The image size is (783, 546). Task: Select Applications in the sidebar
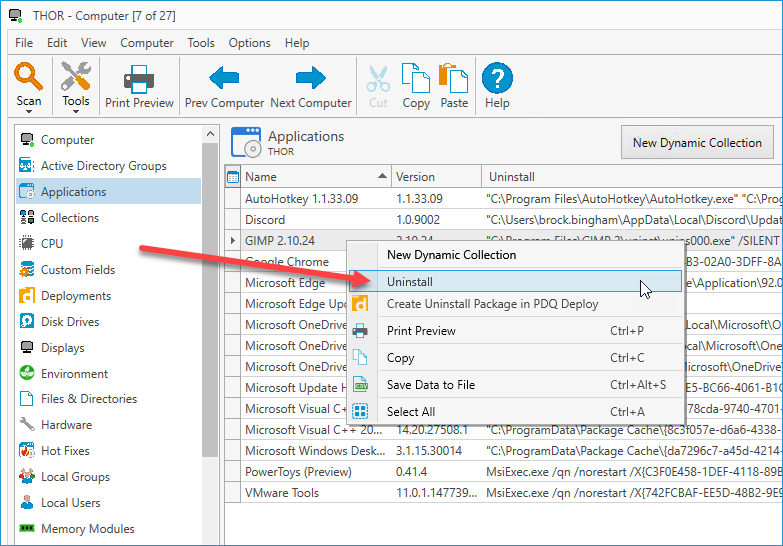(x=108, y=192)
